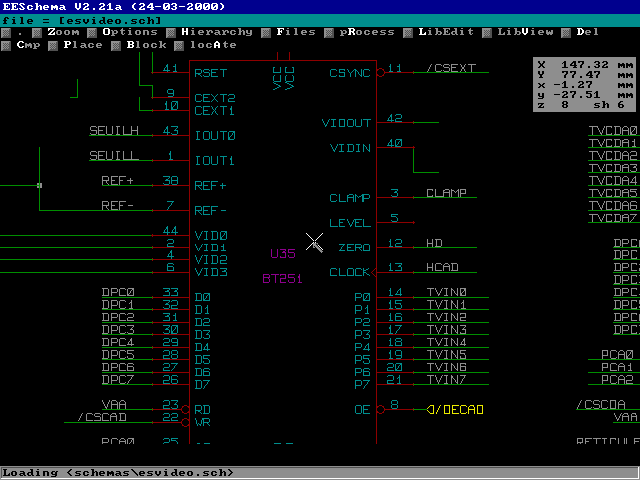Image resolution: width=640 pixels, height=480 pixels.
Task: Click the SEUILL net label
Action: point(114,156)
